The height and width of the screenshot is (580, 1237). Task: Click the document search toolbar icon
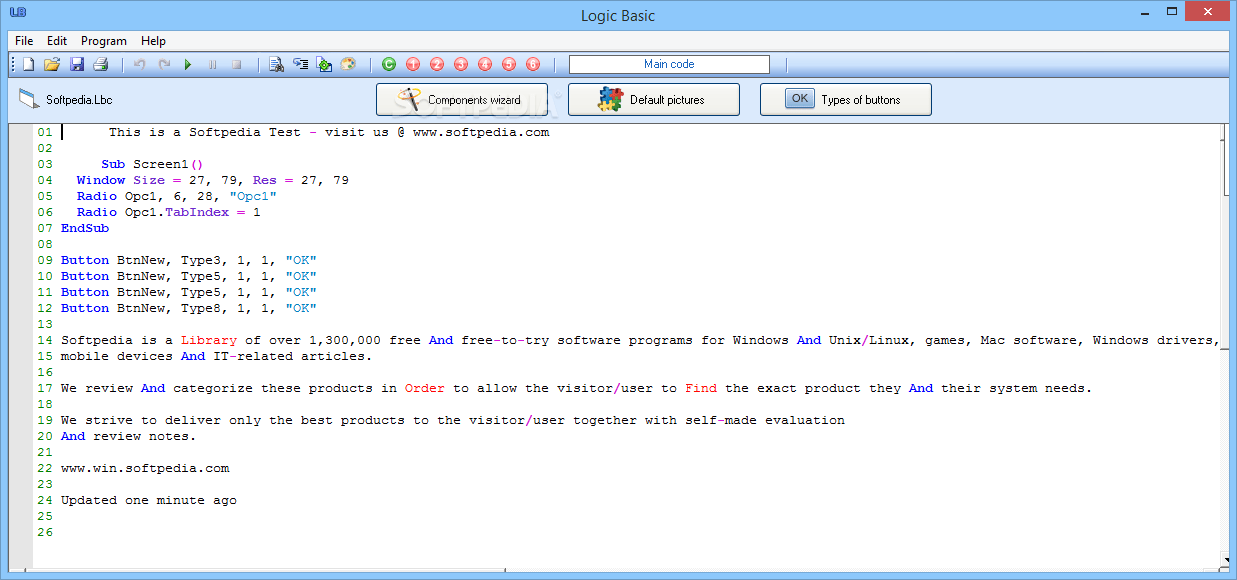[x=276, y=64]
